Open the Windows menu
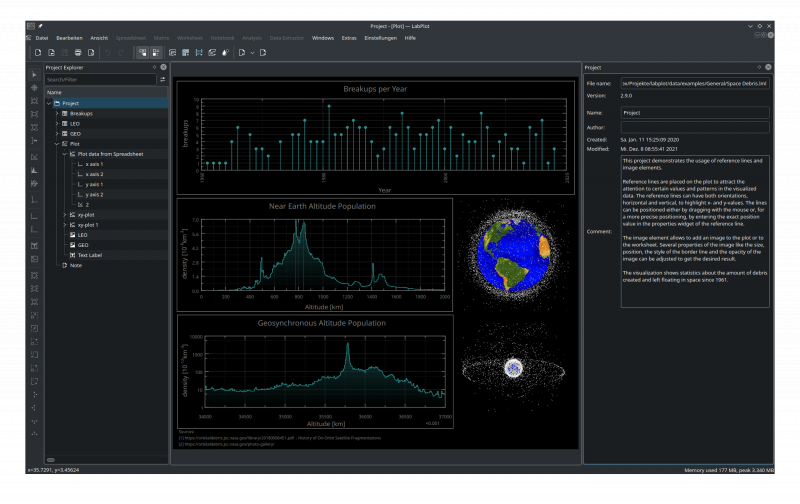Image resolution: width=800 pixels, height=504 pixels. pos(323,38)
